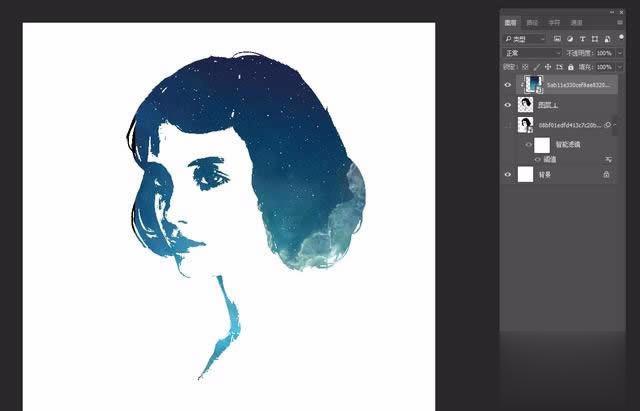Screen dimensions: 640x411
Task: Switch to the fourth panel tab 通道
Action: click(576, 23)
